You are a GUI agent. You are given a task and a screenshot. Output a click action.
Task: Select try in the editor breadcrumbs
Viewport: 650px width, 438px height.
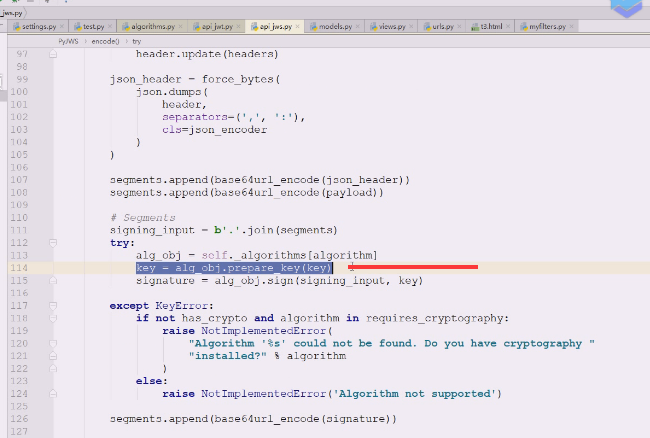coord(136,41)
